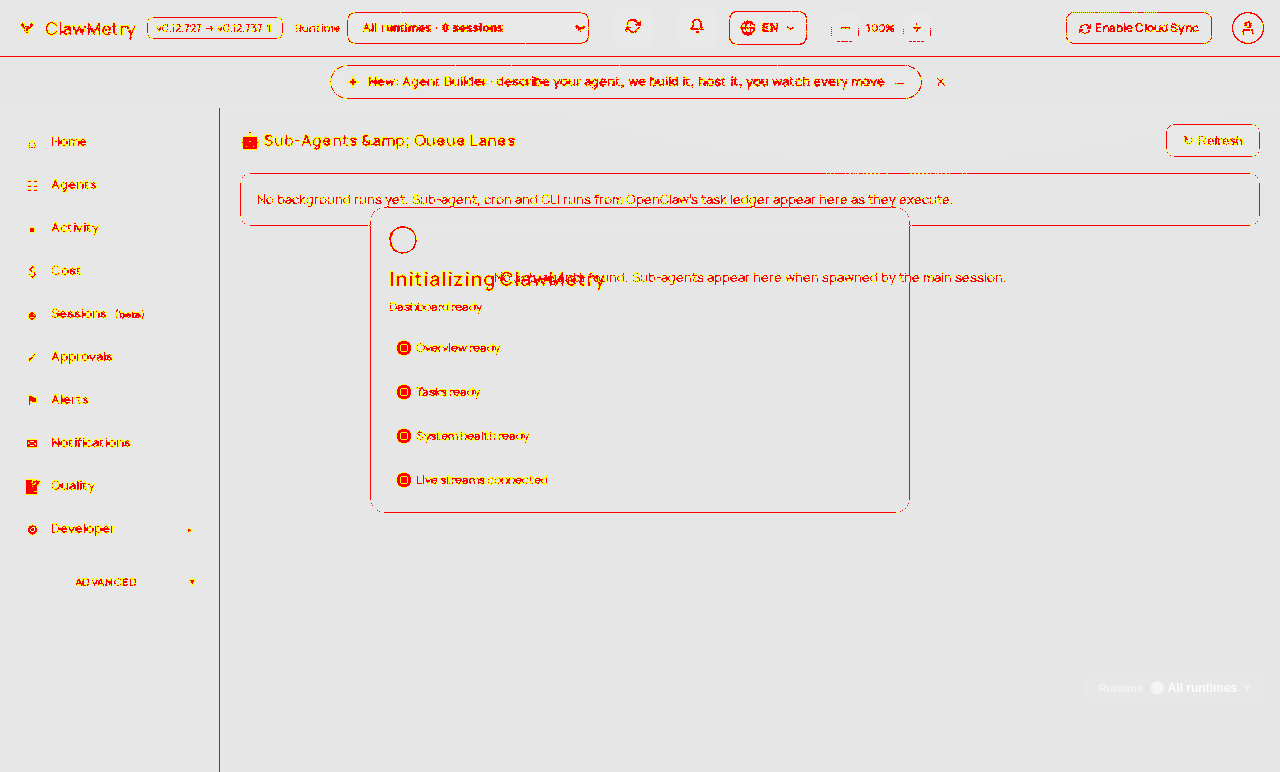Viewport: 1280px width, 772px height.
Task: Click the "System health ready" checklist row
Action: [639, 436]
